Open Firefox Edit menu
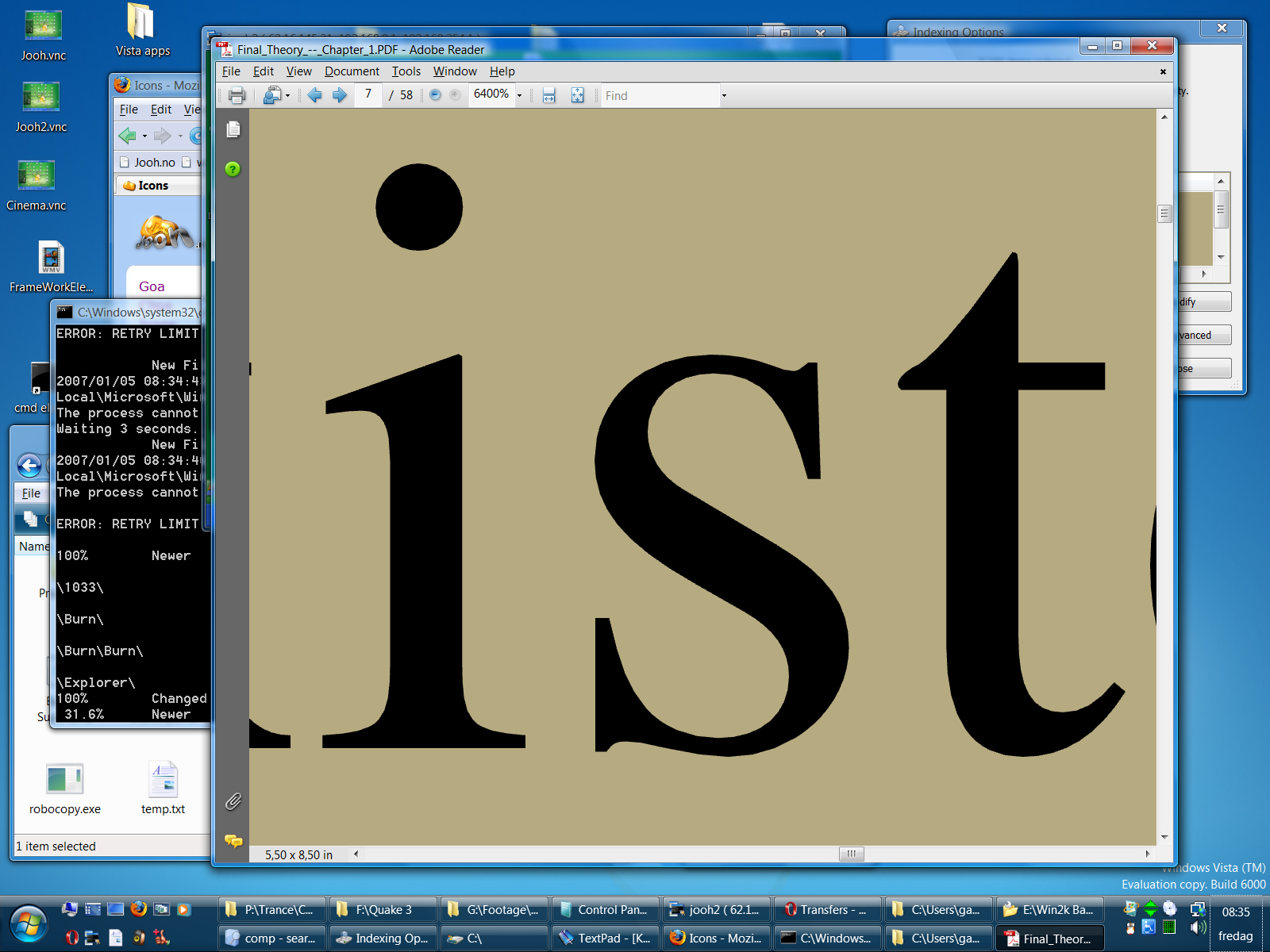The width and height of the screenshot is (1270, 952). click(x=161, y=109)
